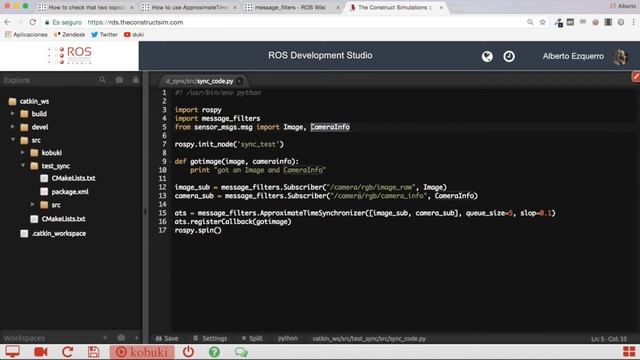640x360 pixels.
Task: Click 'rospy.spin()' on line 17
Action: pos(198,230)
